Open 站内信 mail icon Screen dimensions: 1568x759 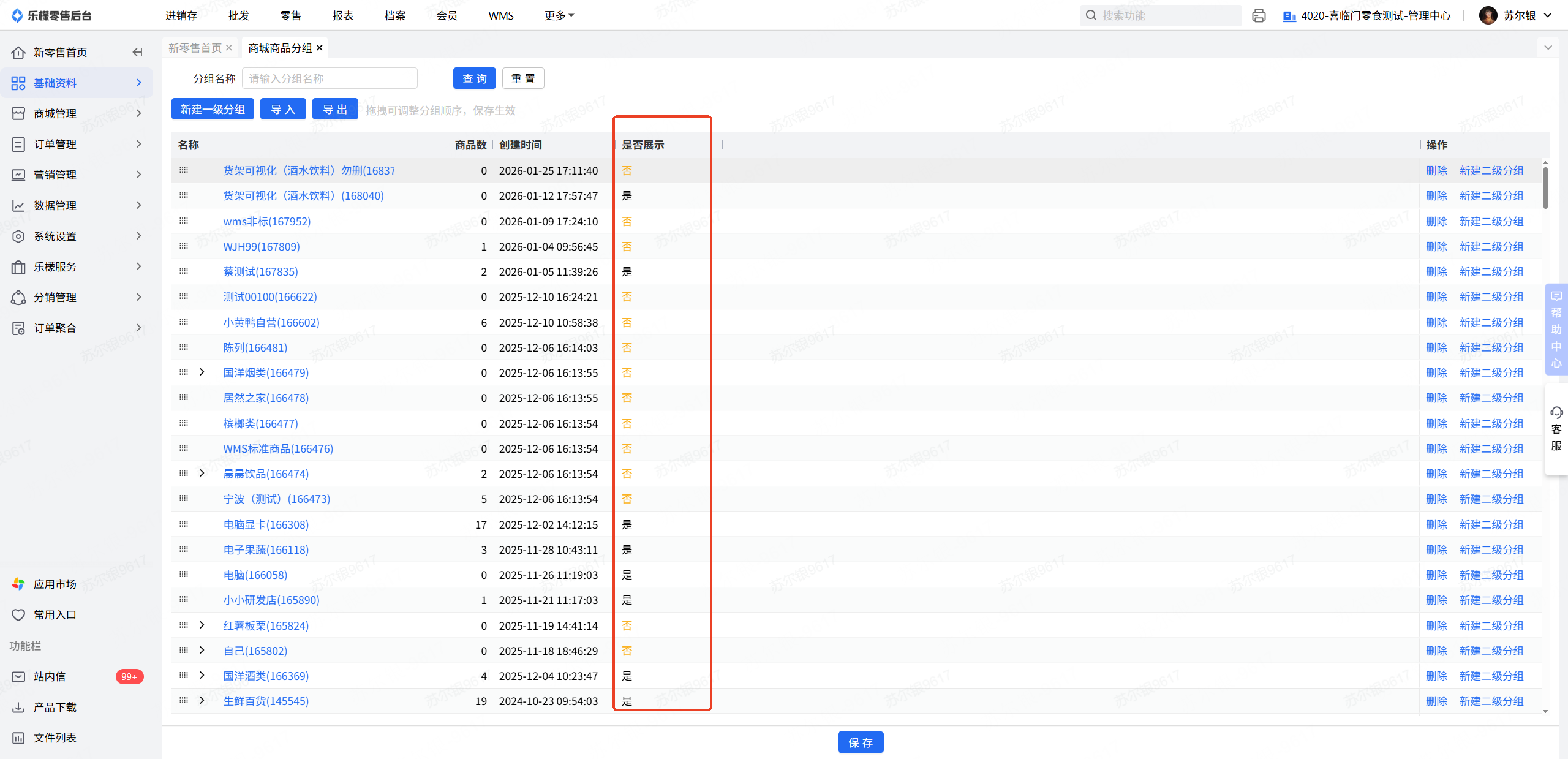(x=18, y=676)
